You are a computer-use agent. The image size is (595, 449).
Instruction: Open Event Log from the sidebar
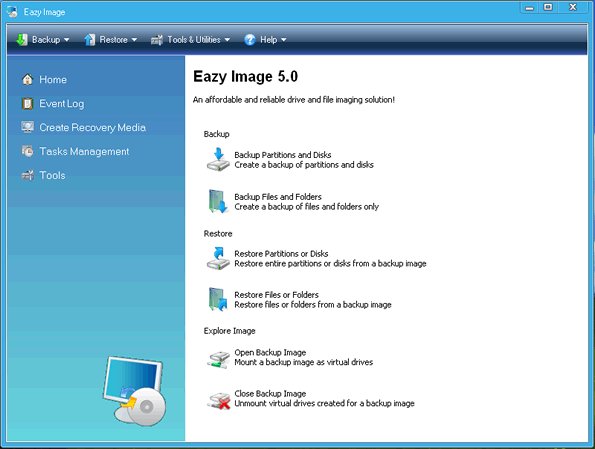[62, 104]
